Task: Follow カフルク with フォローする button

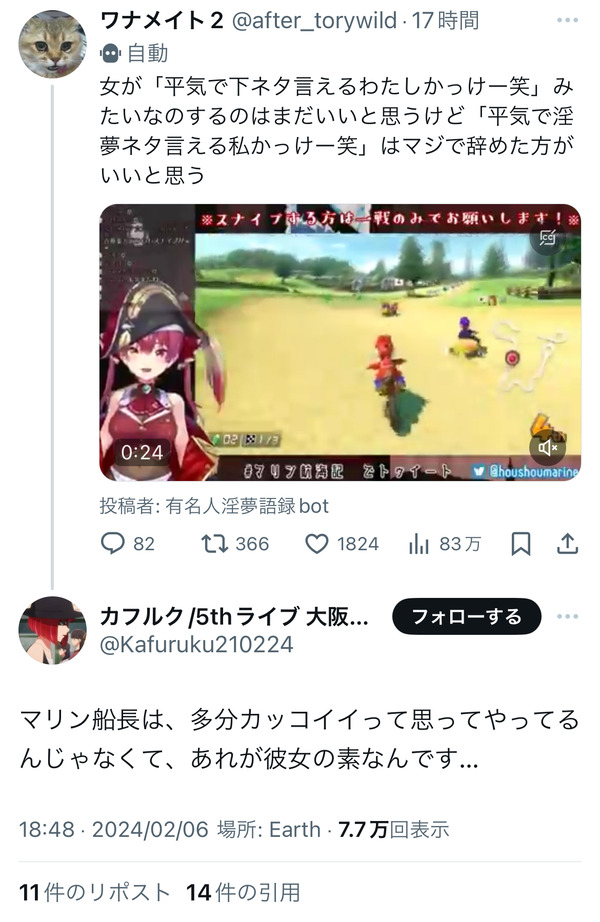Action: point(466,616)
